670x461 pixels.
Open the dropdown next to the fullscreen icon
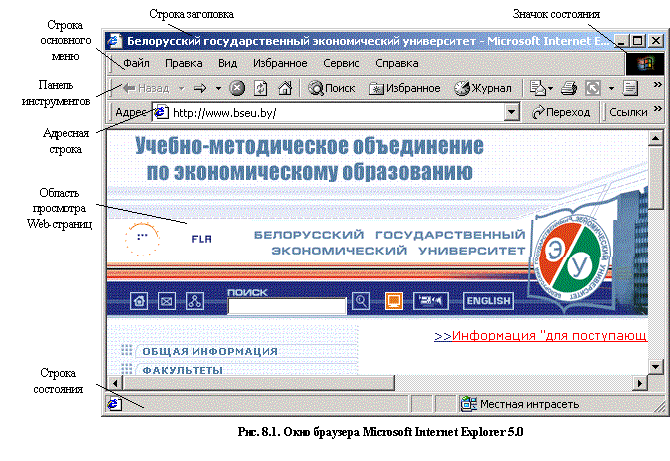(611, 88)
